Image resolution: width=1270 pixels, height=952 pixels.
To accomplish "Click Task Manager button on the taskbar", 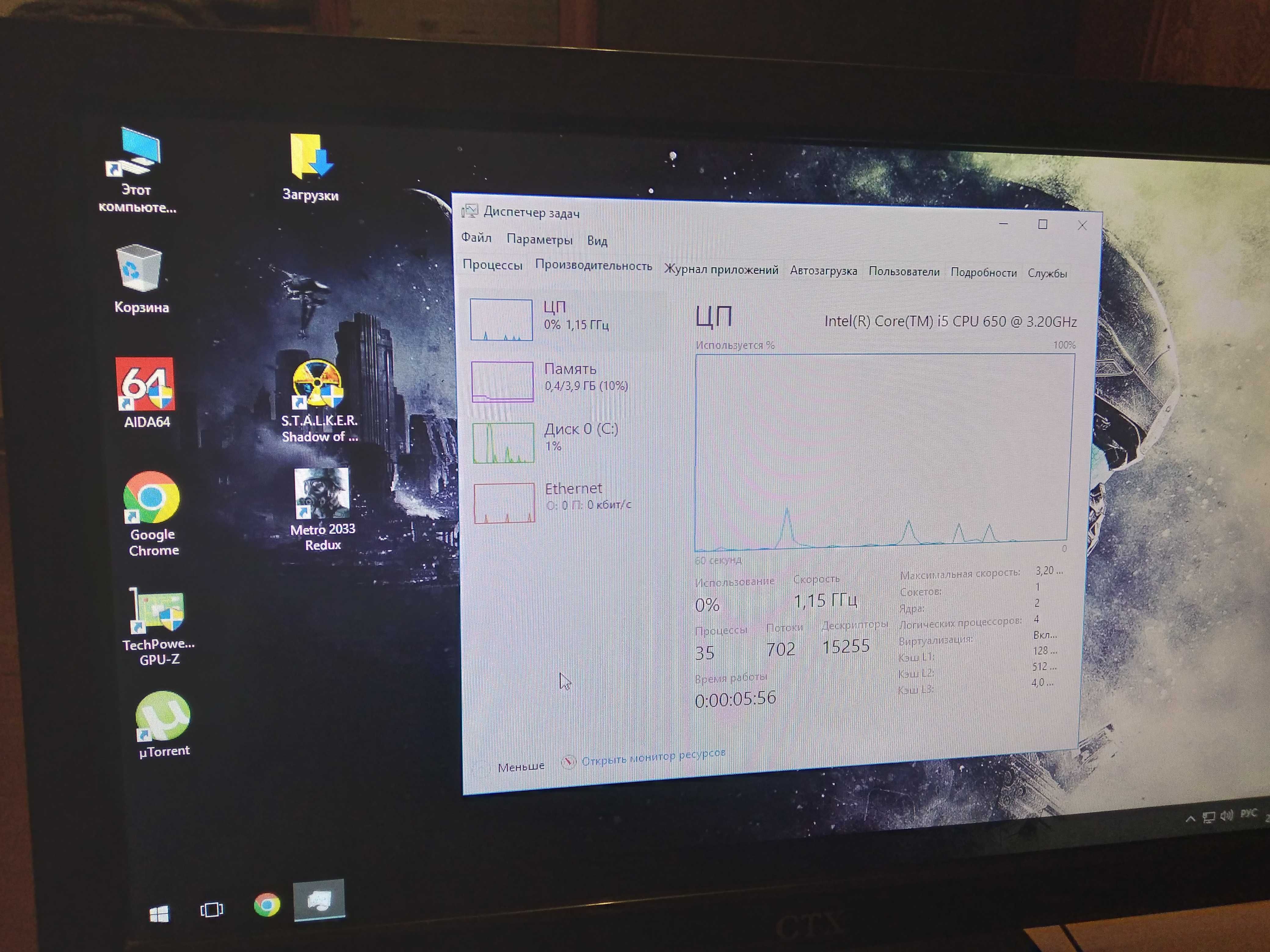I will pos(319,900).
